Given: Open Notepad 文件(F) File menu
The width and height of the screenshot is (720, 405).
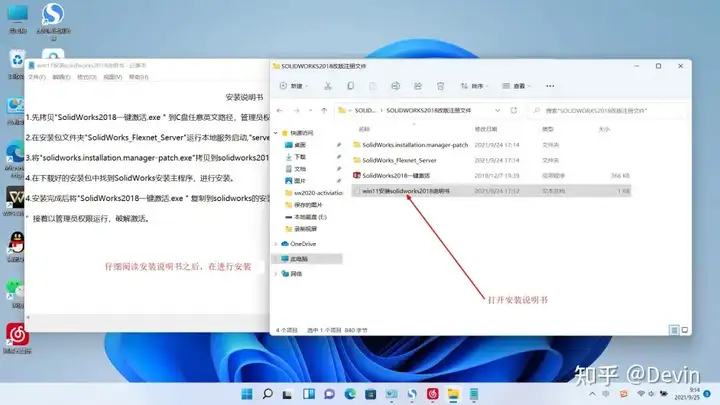Looking at the screenshot, I should coord(37,77).
